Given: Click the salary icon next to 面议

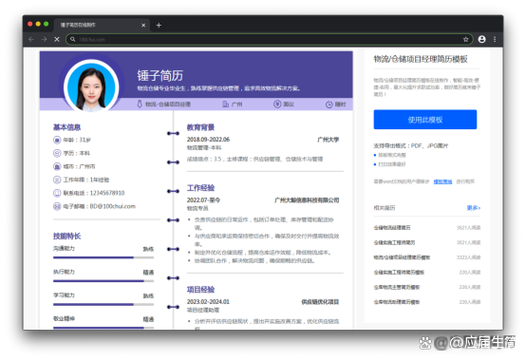Looking at the screenshot, I should point(277,104).
